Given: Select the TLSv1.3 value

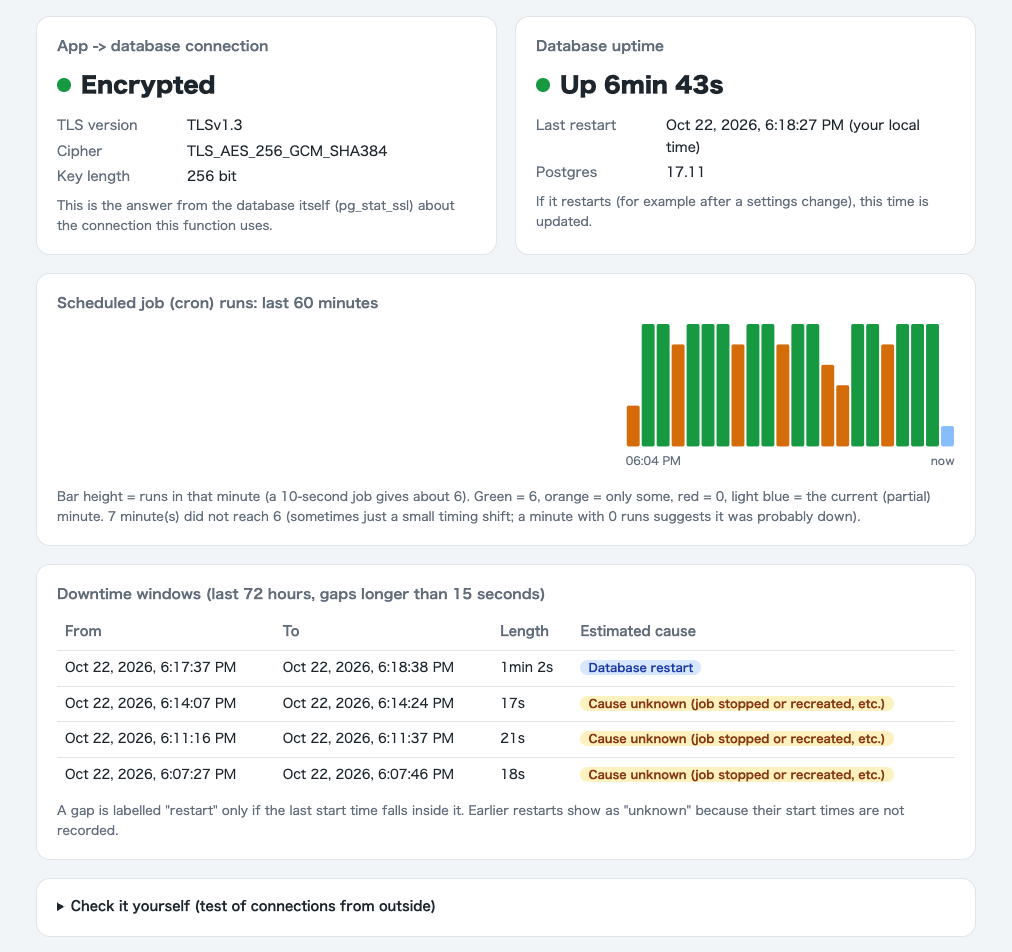Looking at the screenshot, I should click(214, 125).
